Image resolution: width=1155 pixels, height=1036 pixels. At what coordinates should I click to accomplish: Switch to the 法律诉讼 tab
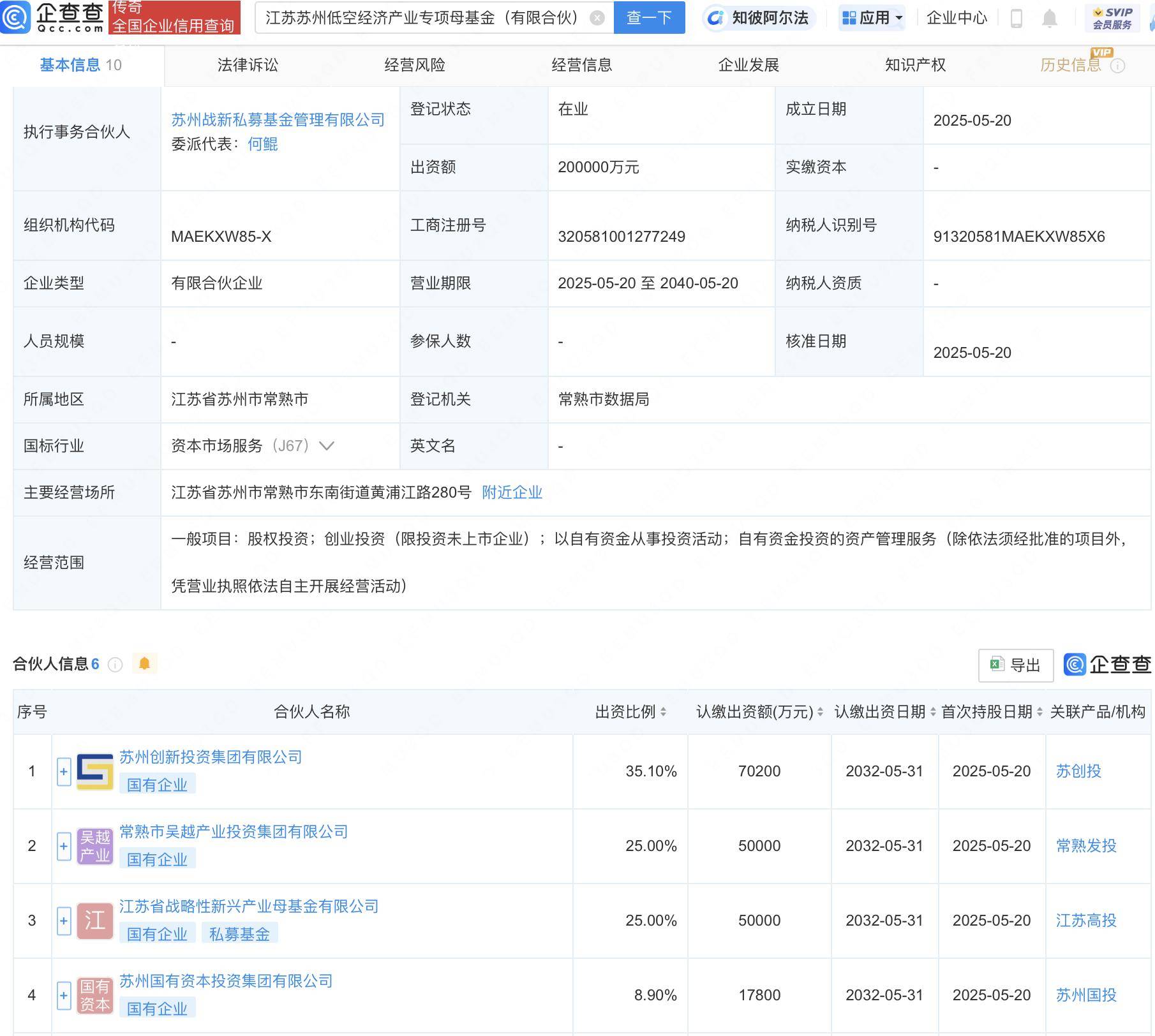point(248,64)
